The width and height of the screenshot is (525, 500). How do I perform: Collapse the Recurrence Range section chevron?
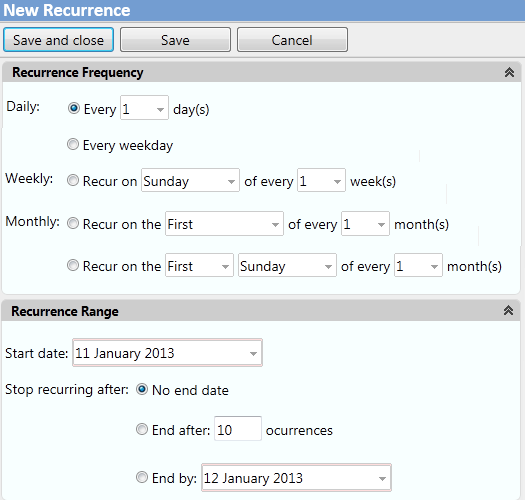(x=508, y=310)
